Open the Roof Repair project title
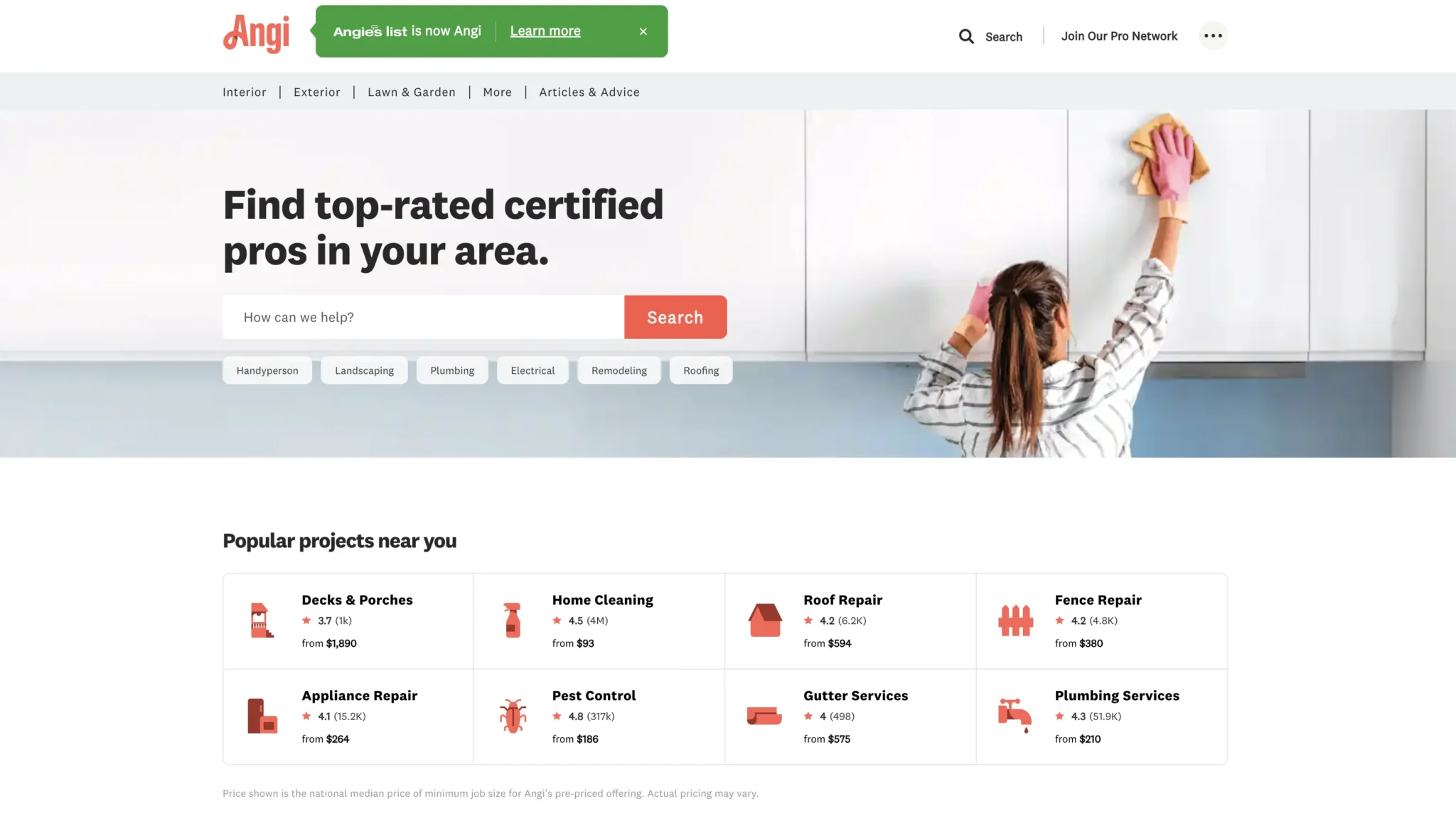 (x=843, y=600)
